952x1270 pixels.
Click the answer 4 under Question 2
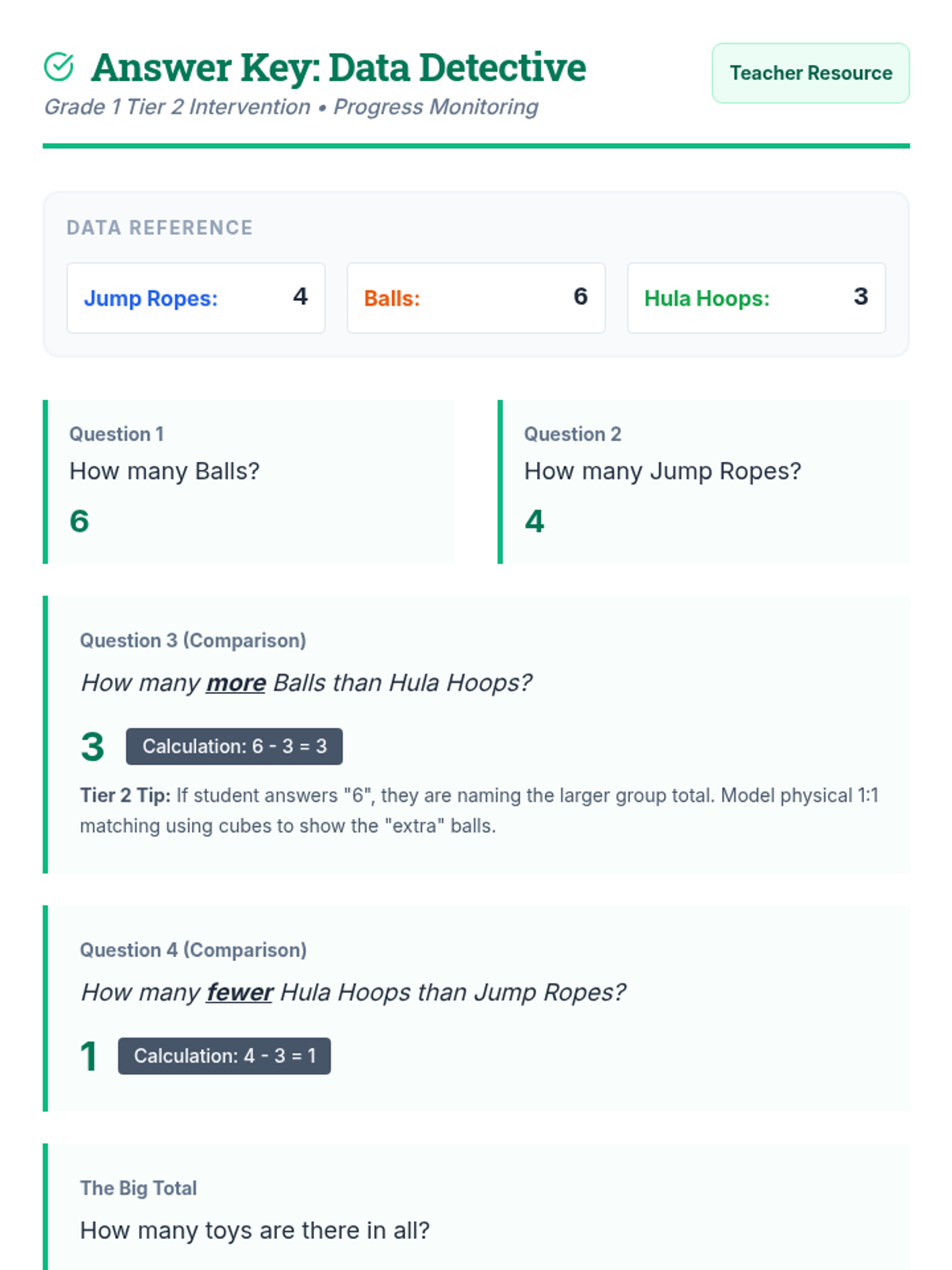coord(535,521)
